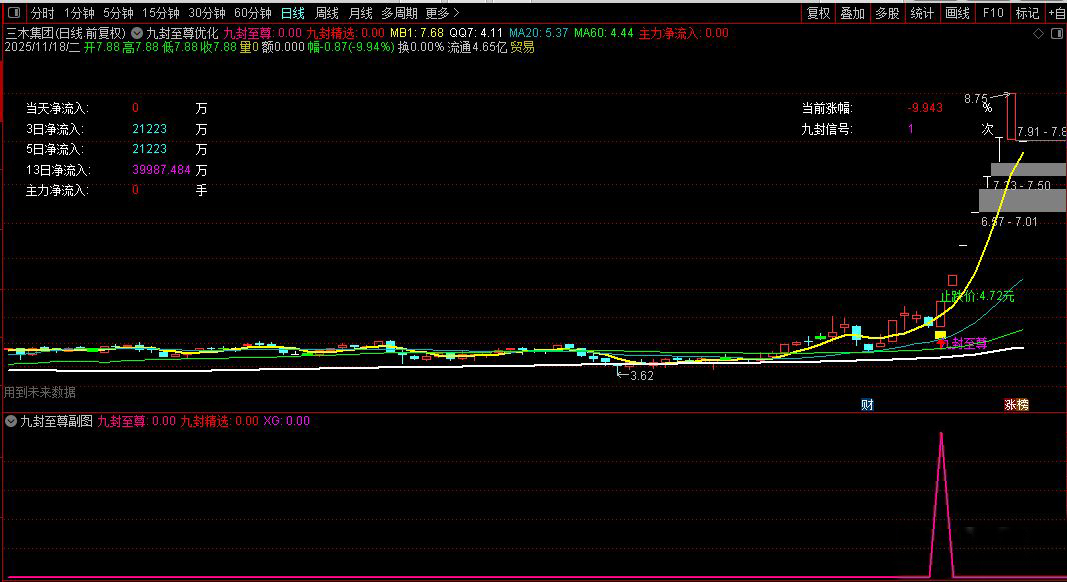This screenshot has width=1067, height=582.
Task: Switch to 1分钟 chart period
Action: click(x=79, y=13)
